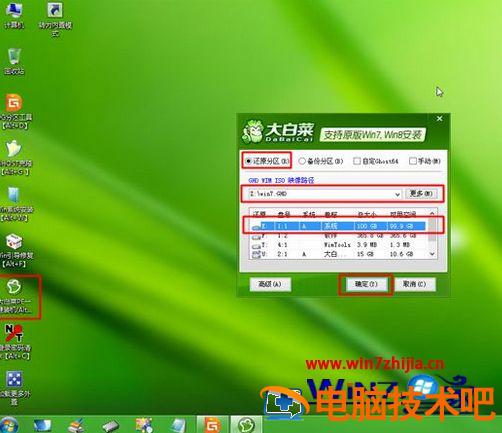Select the WinTools partition row in the list

[339, 245]
